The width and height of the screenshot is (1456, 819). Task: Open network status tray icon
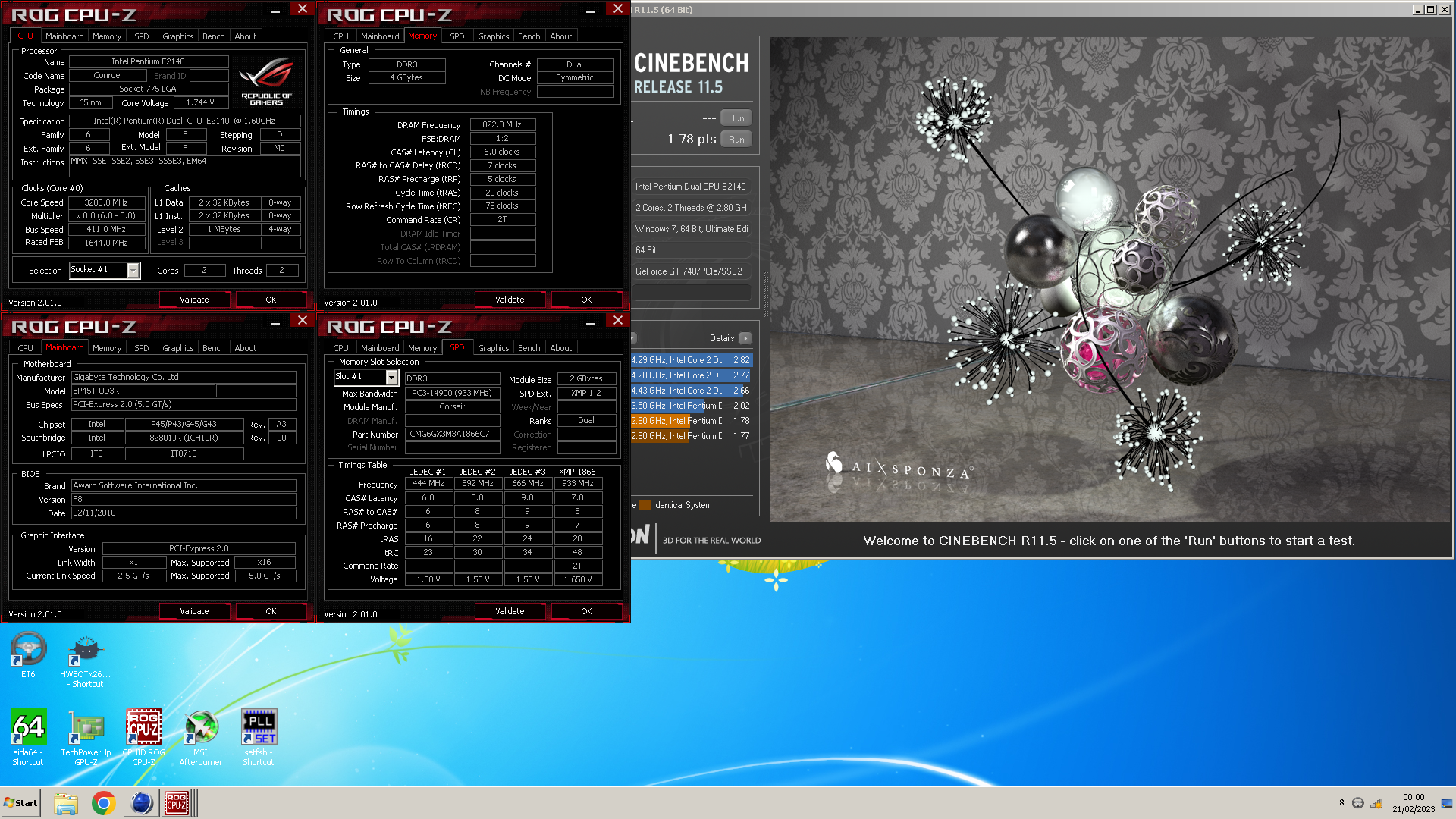1376,803
